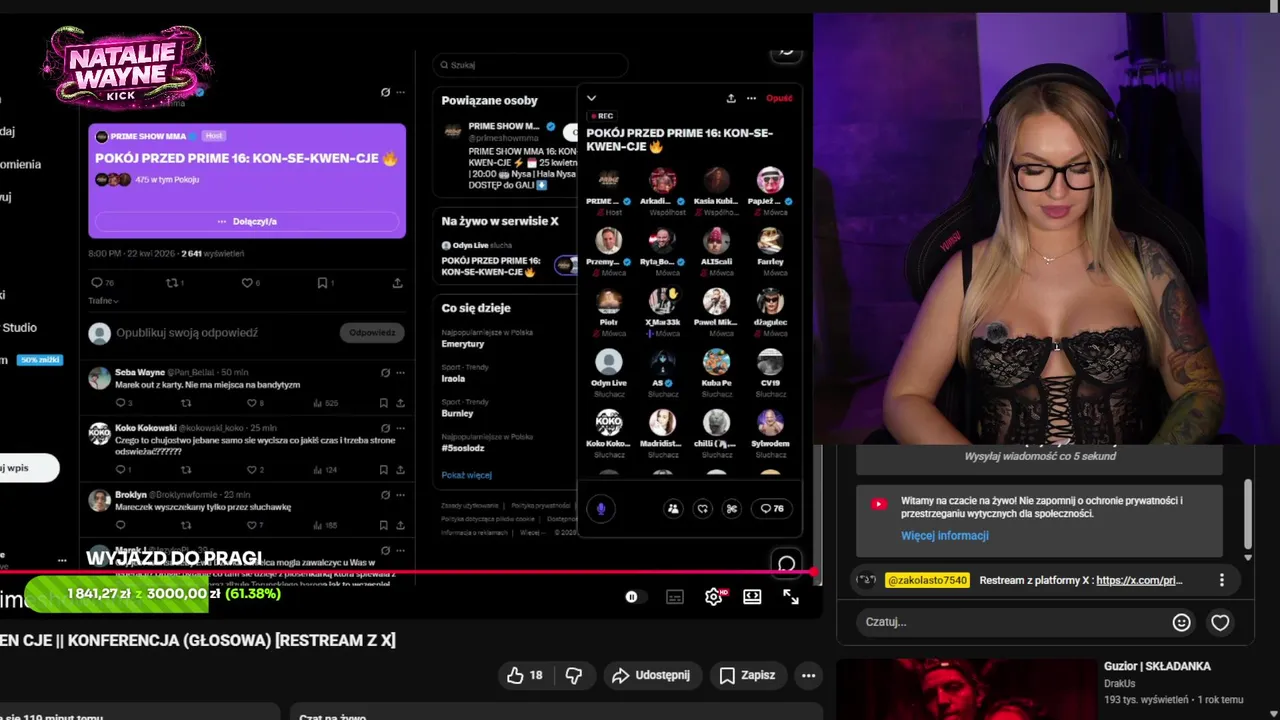Like the main post with 6 likes
Viewport: 1280px width, 720px height.
pos(251,283)
